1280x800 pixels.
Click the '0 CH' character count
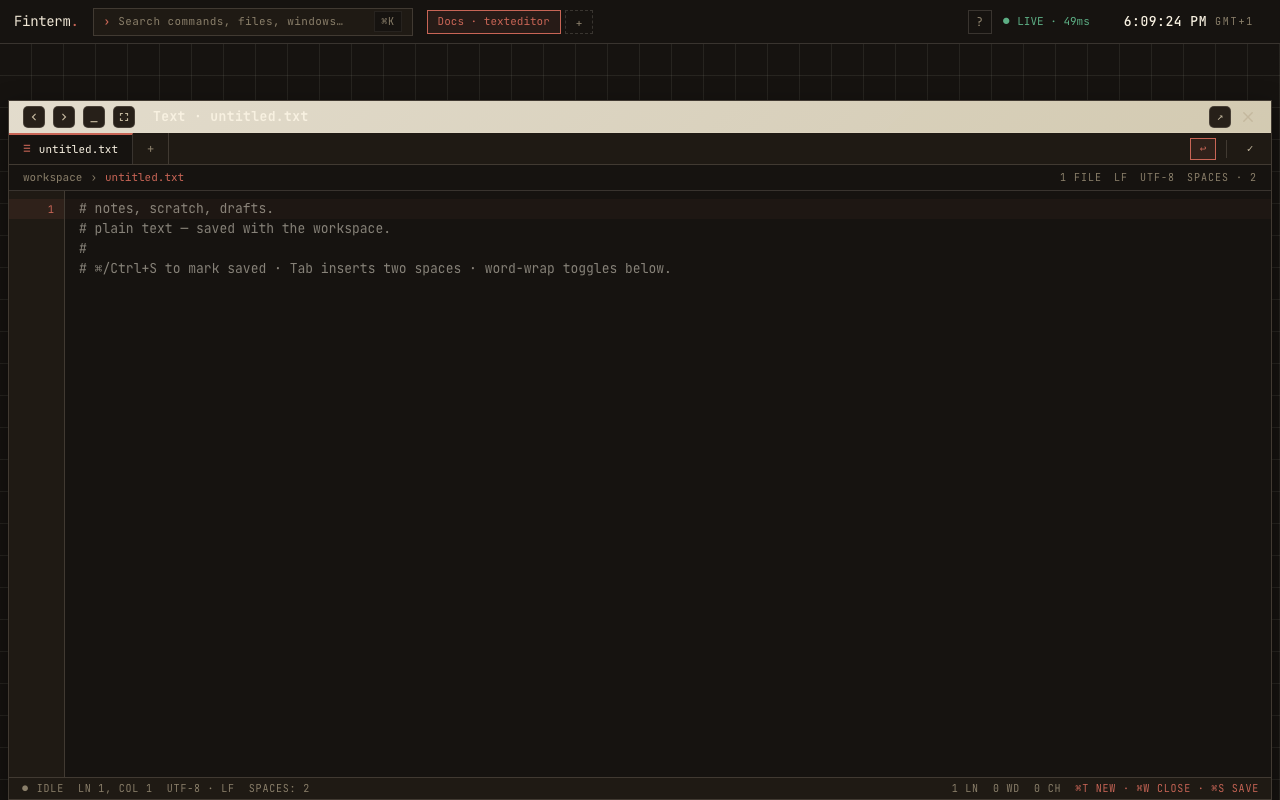click(1047, 789)
